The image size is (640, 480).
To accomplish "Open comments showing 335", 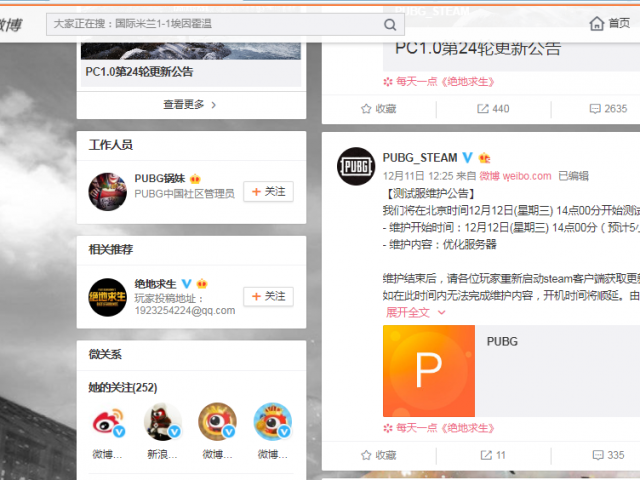I will tap(608, 455).
